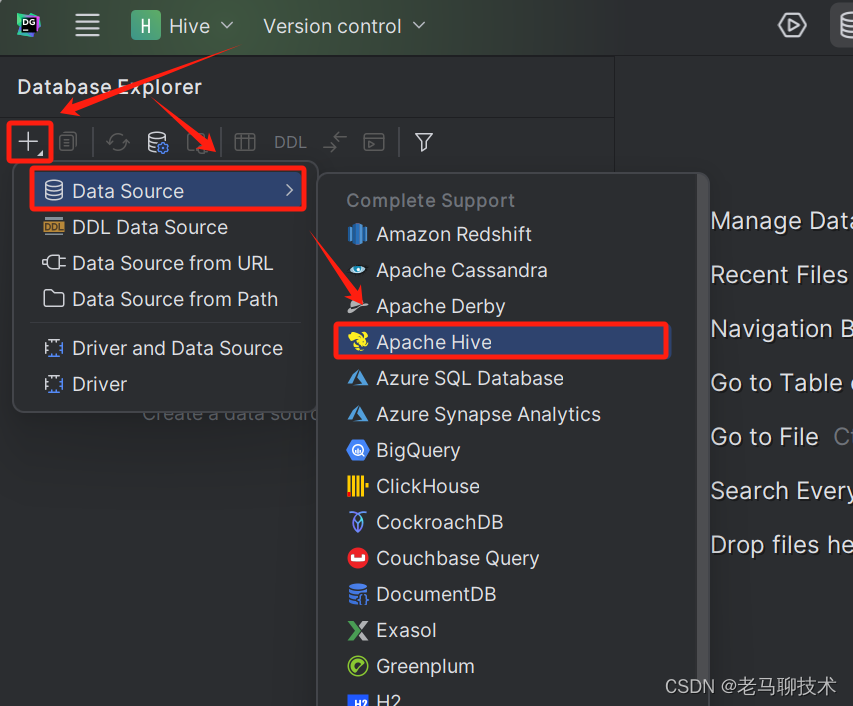Click the Search Everywhere hint text
The image size is (853, 706).
click(781, 491)
